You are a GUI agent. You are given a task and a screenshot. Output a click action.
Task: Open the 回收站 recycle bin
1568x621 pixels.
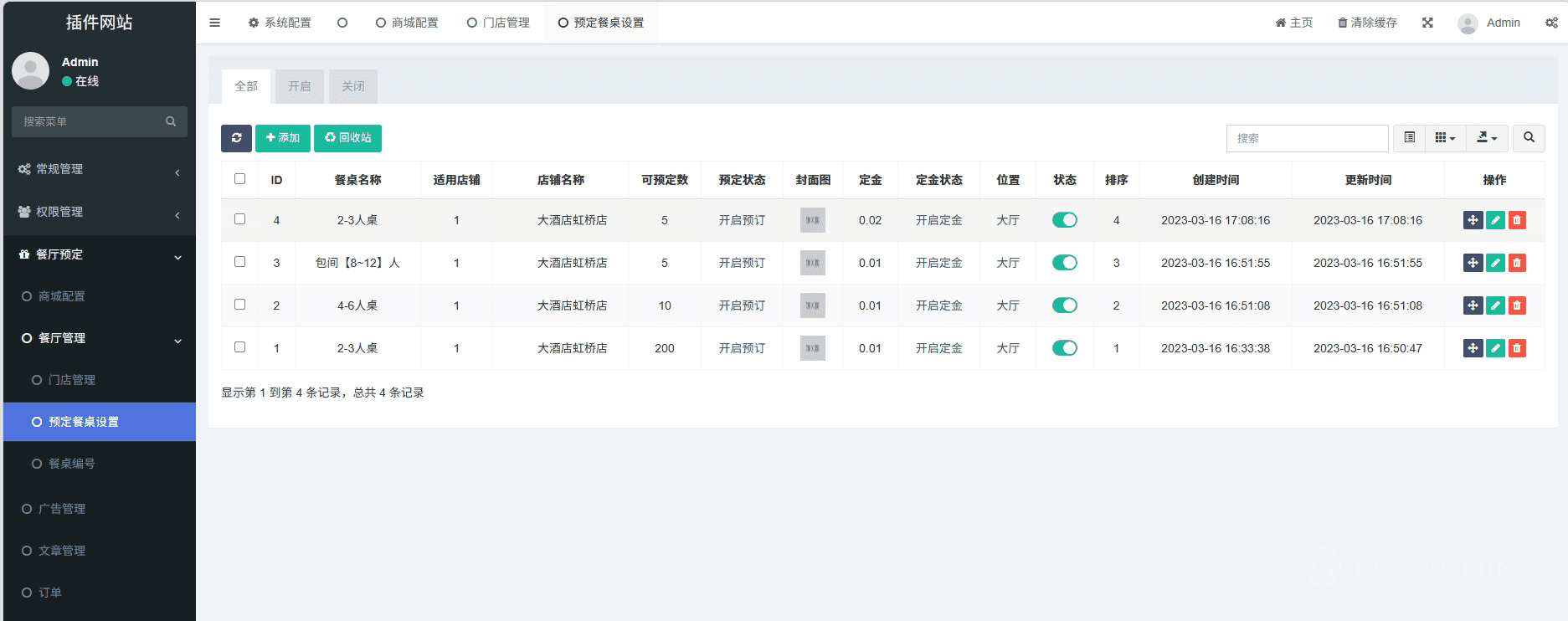point(347,138)
